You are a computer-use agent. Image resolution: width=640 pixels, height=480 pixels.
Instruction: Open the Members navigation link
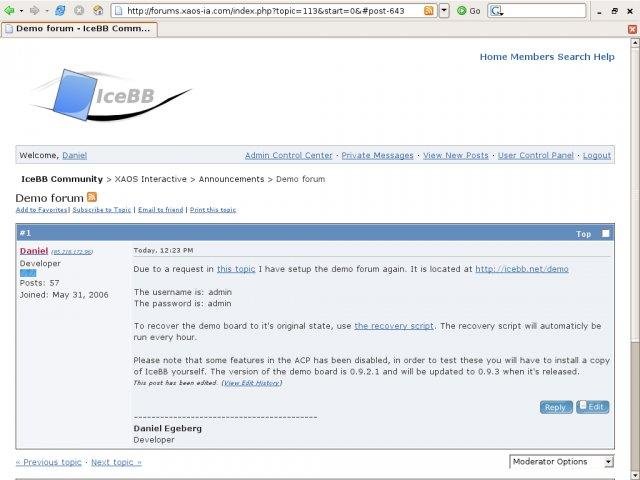[x=533, y=57]
